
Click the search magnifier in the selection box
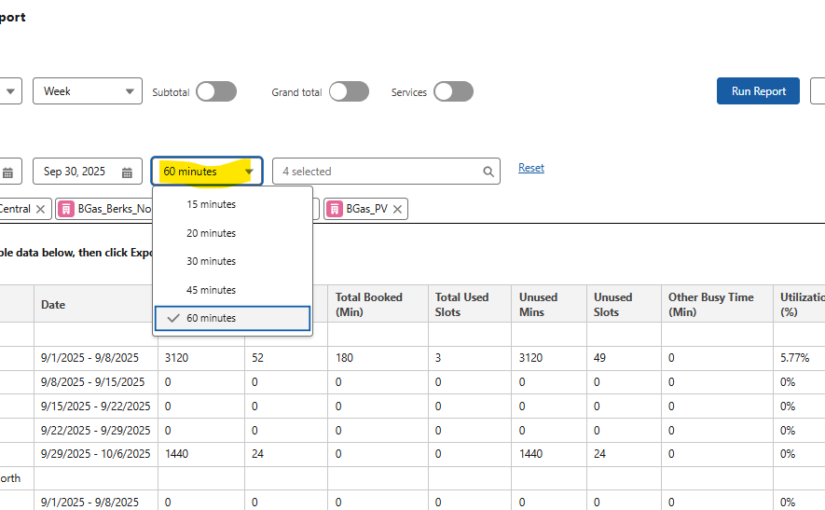point(489,172)
